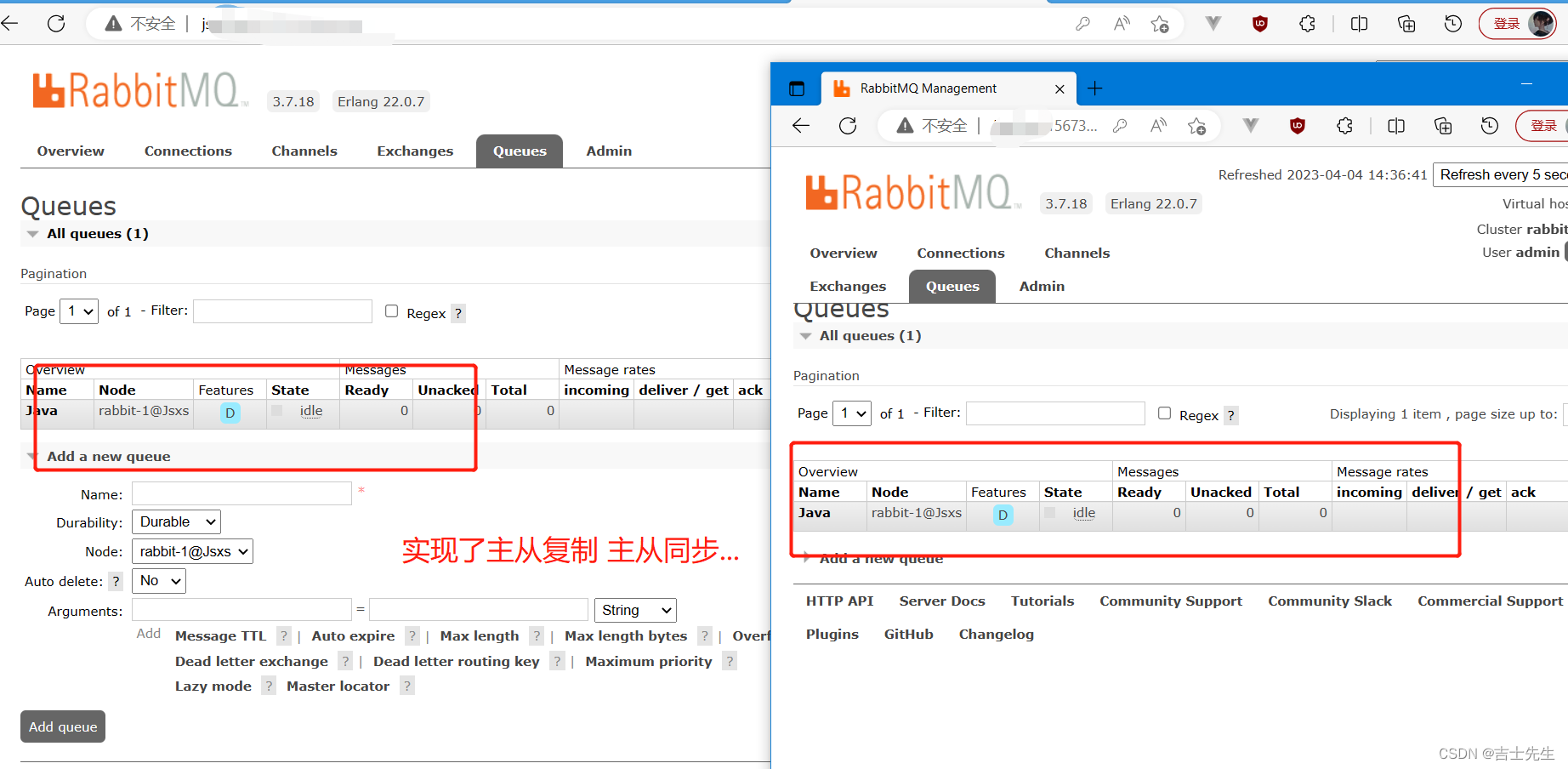
Task: Favorite the page in right browser with star
Action: click(1197, 126)
